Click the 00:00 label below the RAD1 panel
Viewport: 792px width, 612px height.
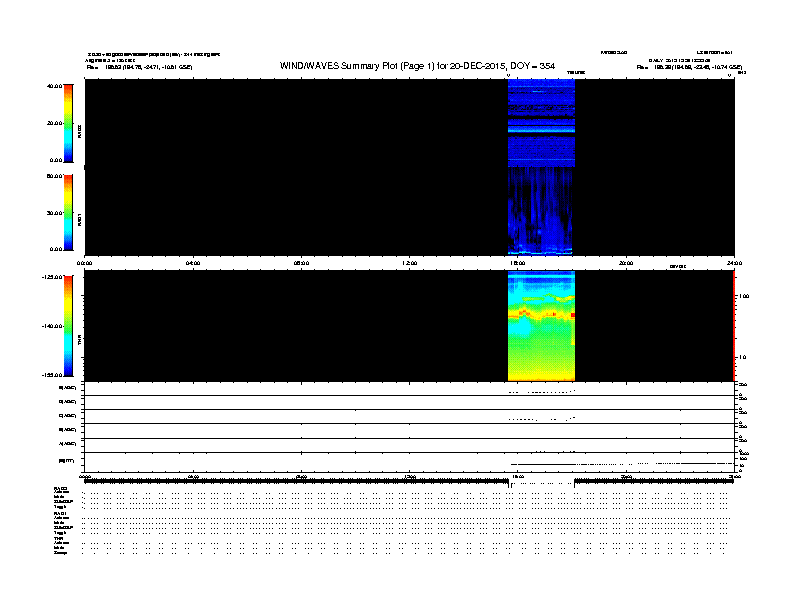pyautogui.click(x=84, y=263)
